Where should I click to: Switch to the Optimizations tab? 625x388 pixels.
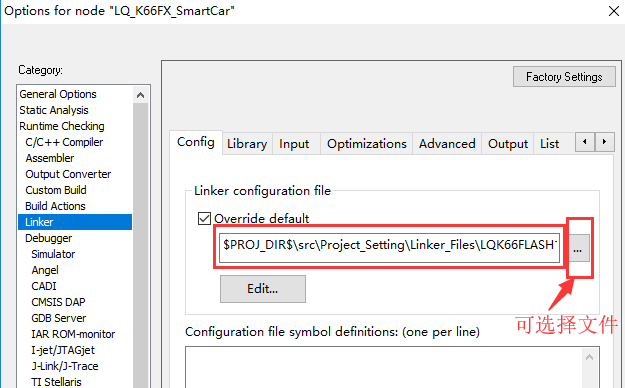click(x=367, y=144)
